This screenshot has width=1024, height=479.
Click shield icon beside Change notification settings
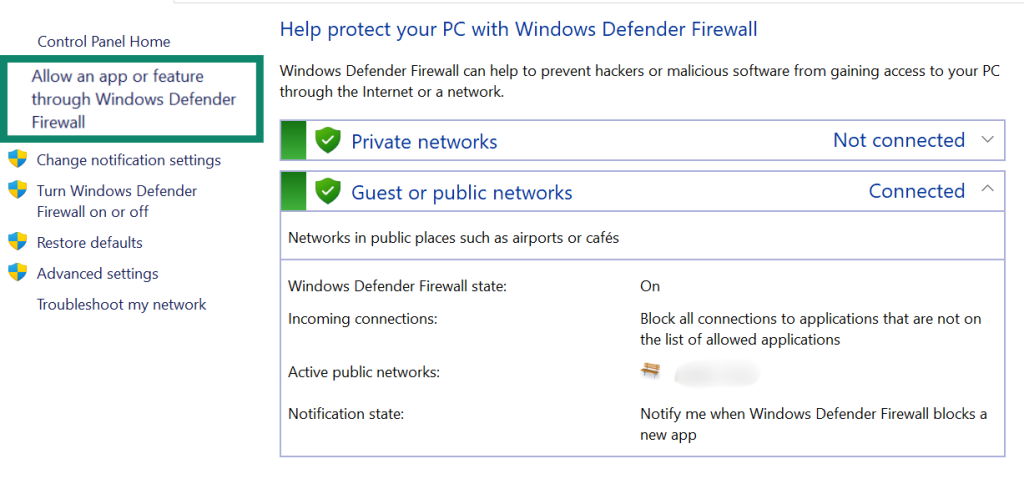tap(17, 159)
